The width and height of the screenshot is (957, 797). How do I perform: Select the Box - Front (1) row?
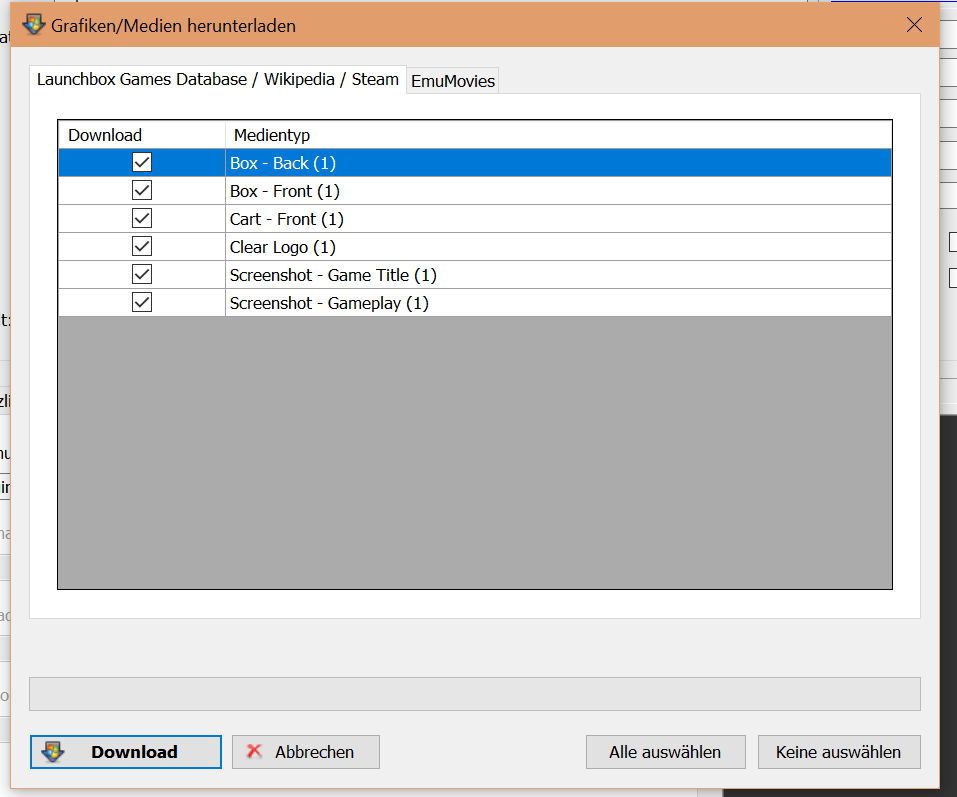point(475,191)
